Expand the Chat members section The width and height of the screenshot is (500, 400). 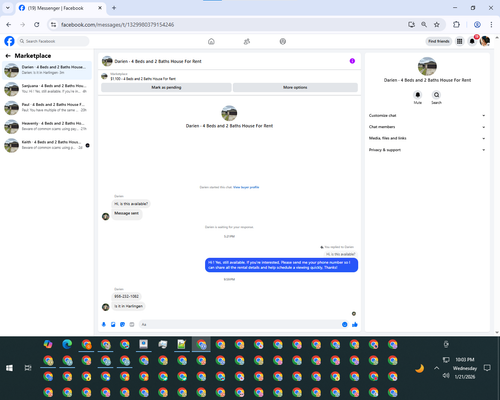(427, 127)
